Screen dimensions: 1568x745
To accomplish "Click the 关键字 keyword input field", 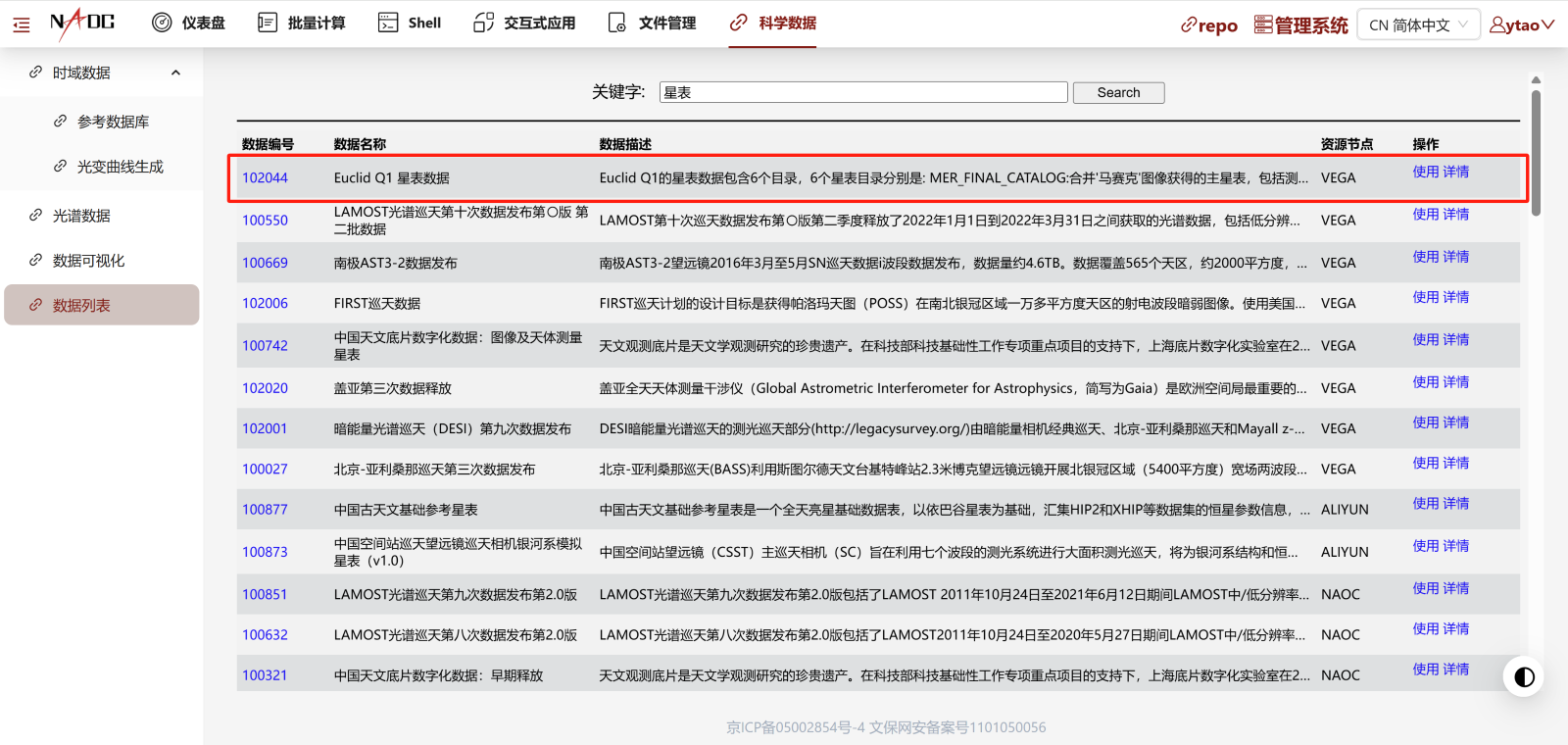I will click(x=862, y=92).
